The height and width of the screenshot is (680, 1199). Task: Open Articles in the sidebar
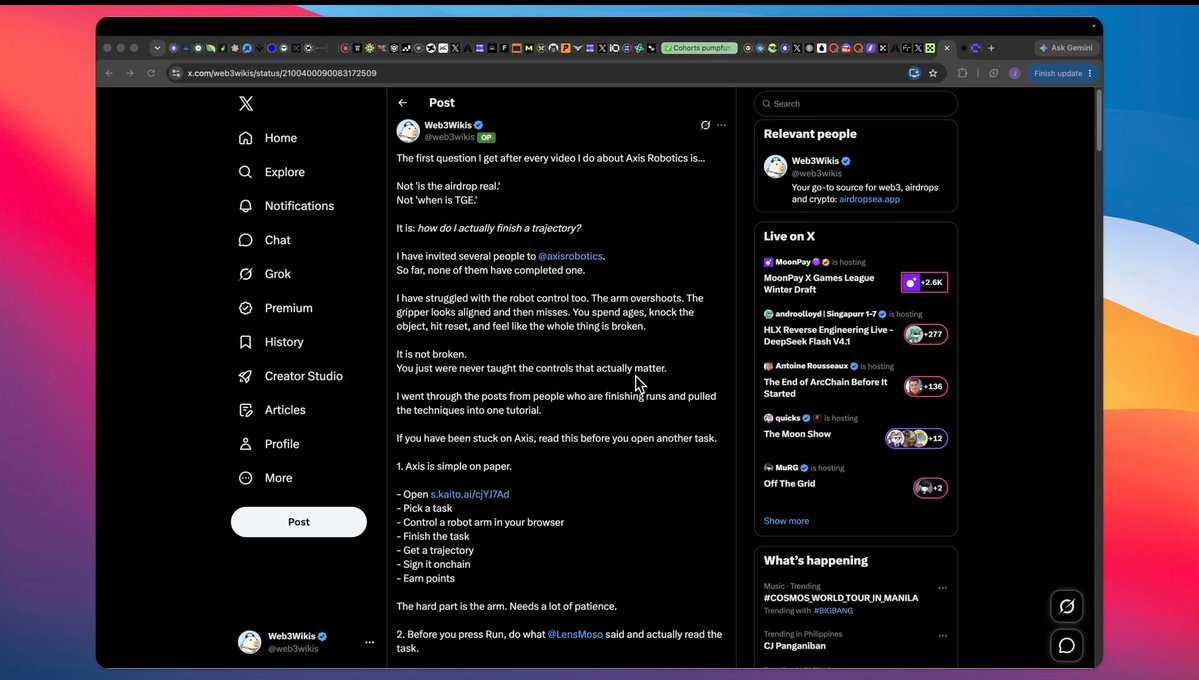coord(271,410)
